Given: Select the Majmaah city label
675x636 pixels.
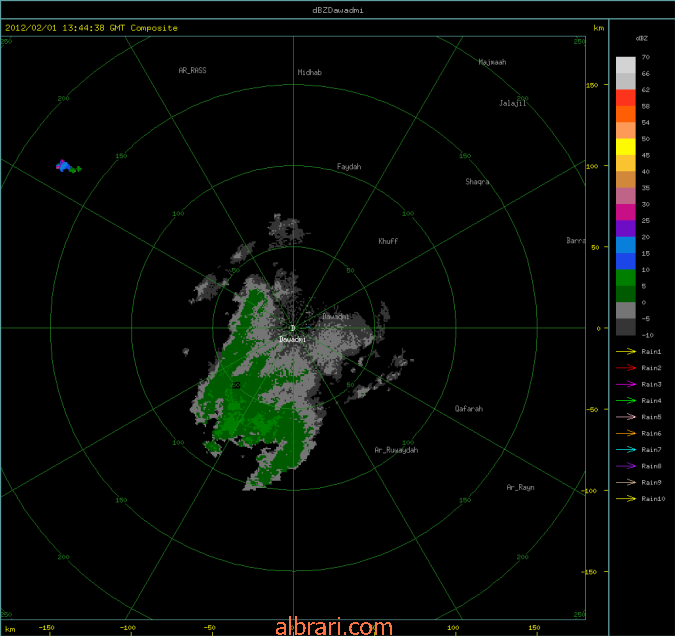Looking at the screenshot, I should click(492, 62).
